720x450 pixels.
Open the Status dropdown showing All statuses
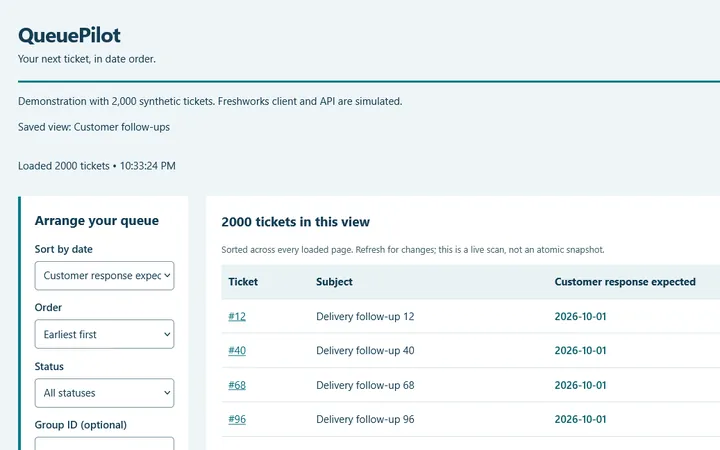pos(104,393)
